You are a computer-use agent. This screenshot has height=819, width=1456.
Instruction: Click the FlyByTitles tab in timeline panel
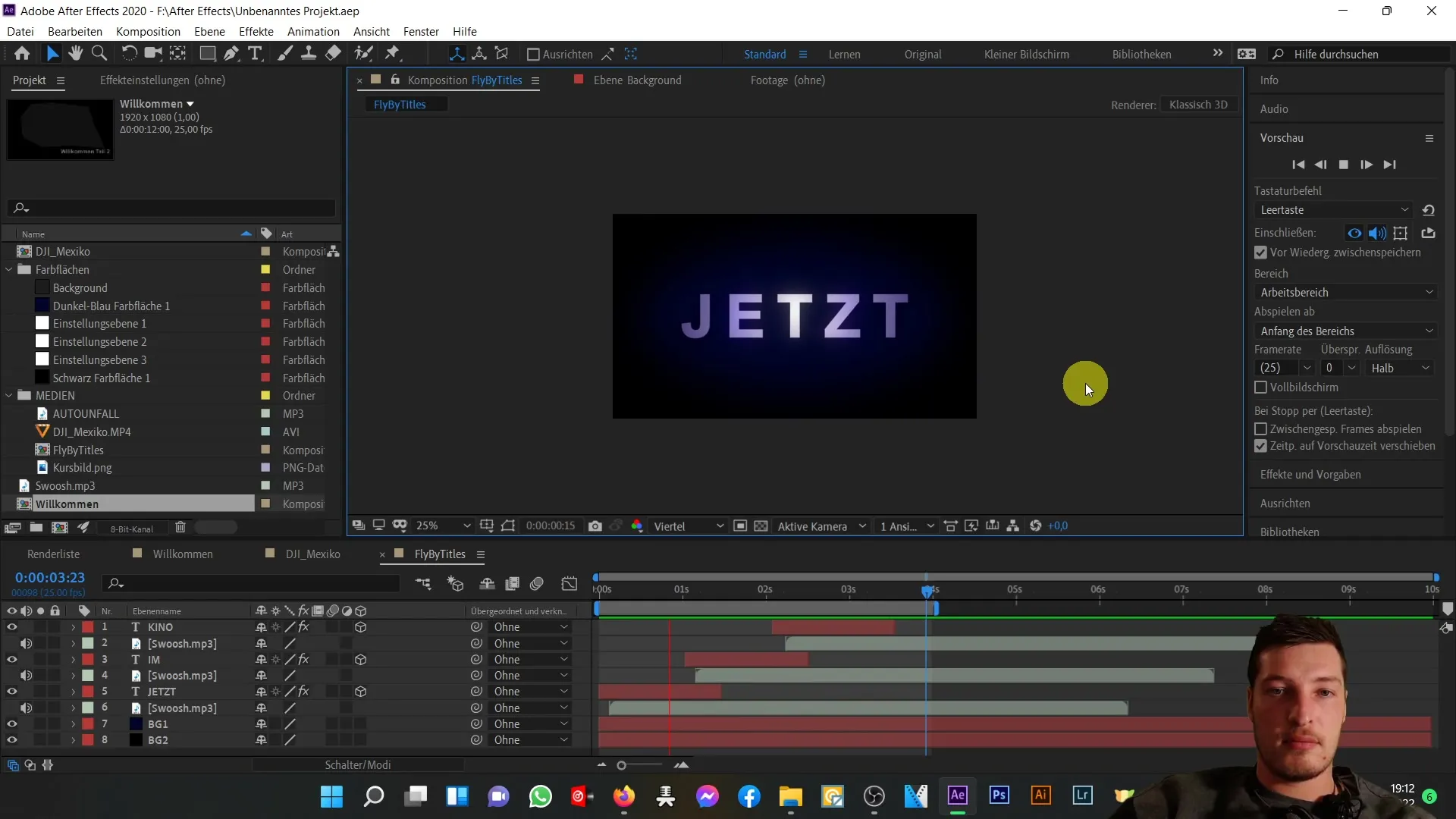coord(439,554)
